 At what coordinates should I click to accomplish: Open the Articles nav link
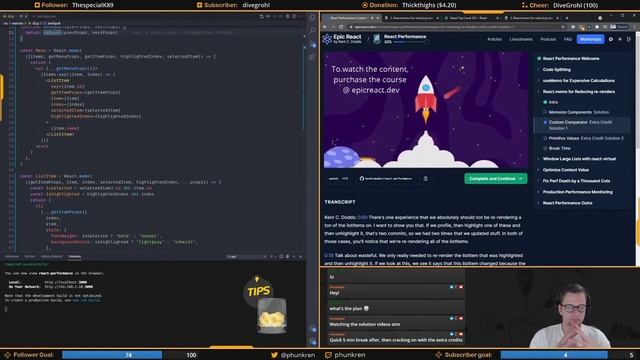coord(494,39)
